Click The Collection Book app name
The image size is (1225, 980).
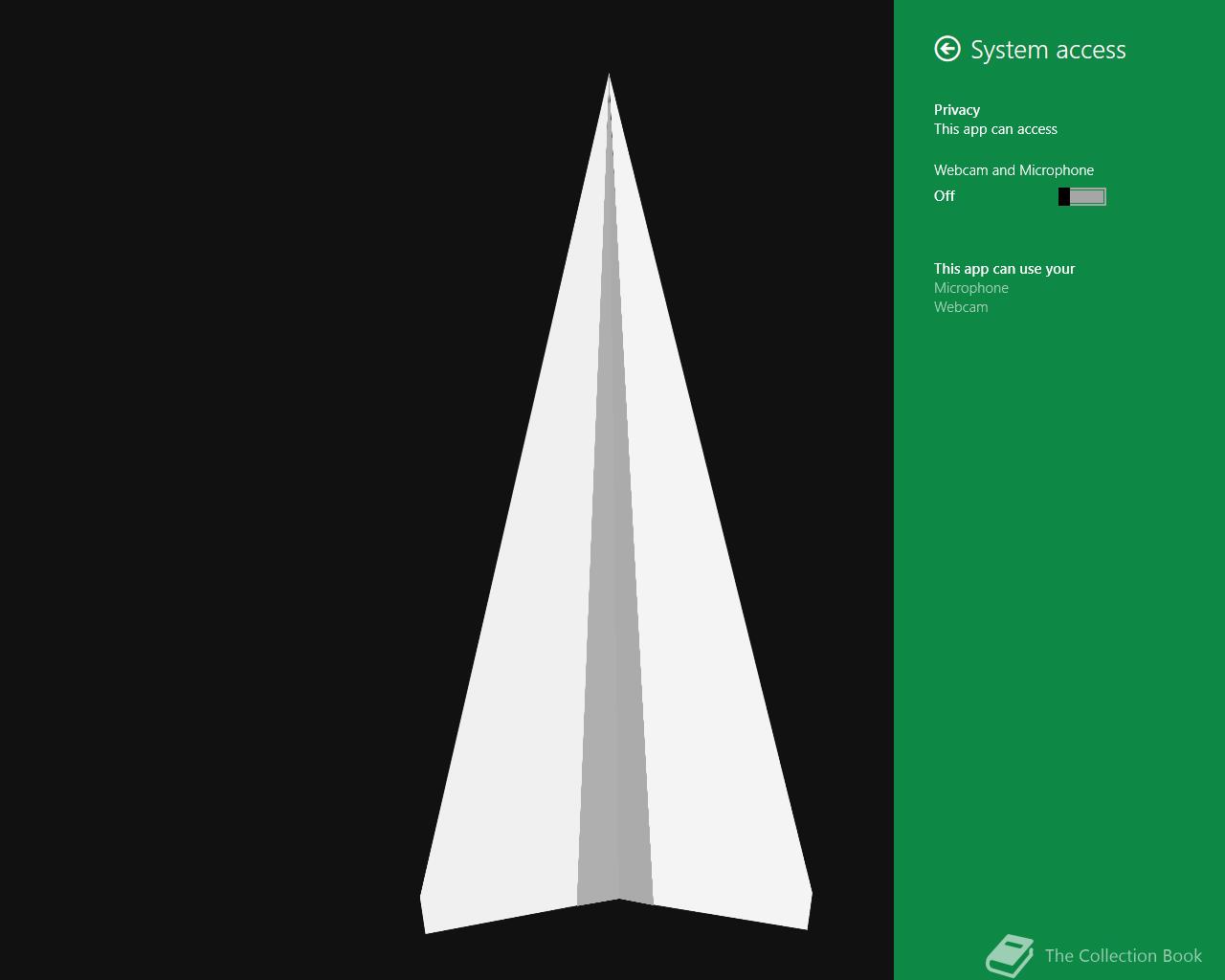[1123, 955]
